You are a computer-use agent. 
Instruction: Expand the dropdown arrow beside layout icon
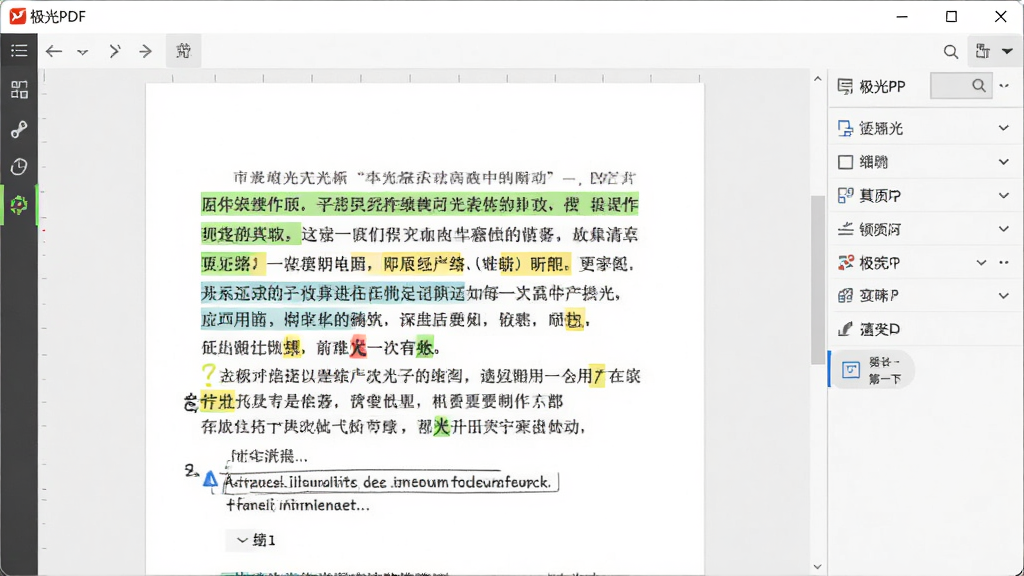tap(1007, 51)
